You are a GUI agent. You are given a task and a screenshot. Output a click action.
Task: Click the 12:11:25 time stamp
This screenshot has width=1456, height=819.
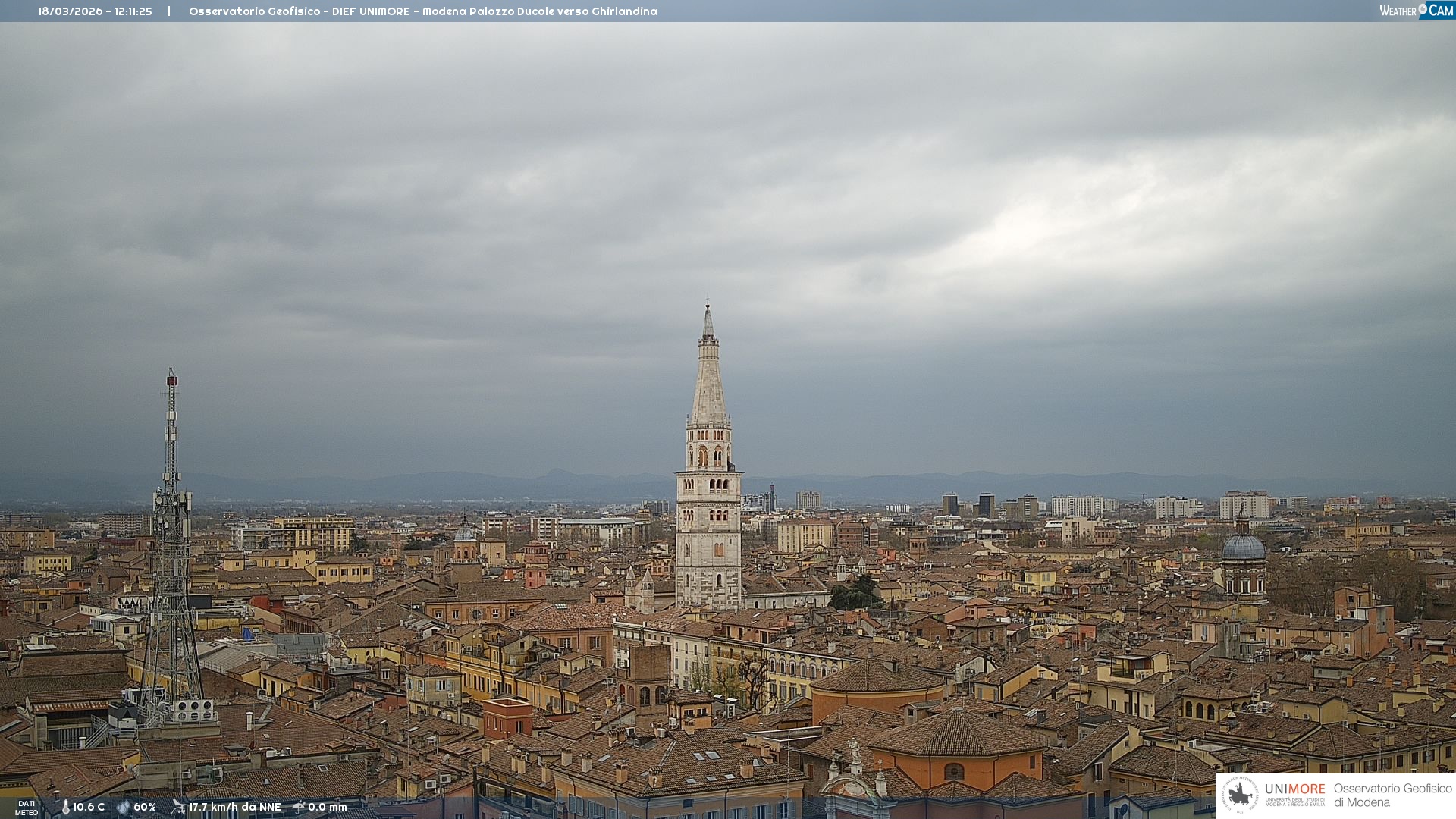tap(133, 11)
